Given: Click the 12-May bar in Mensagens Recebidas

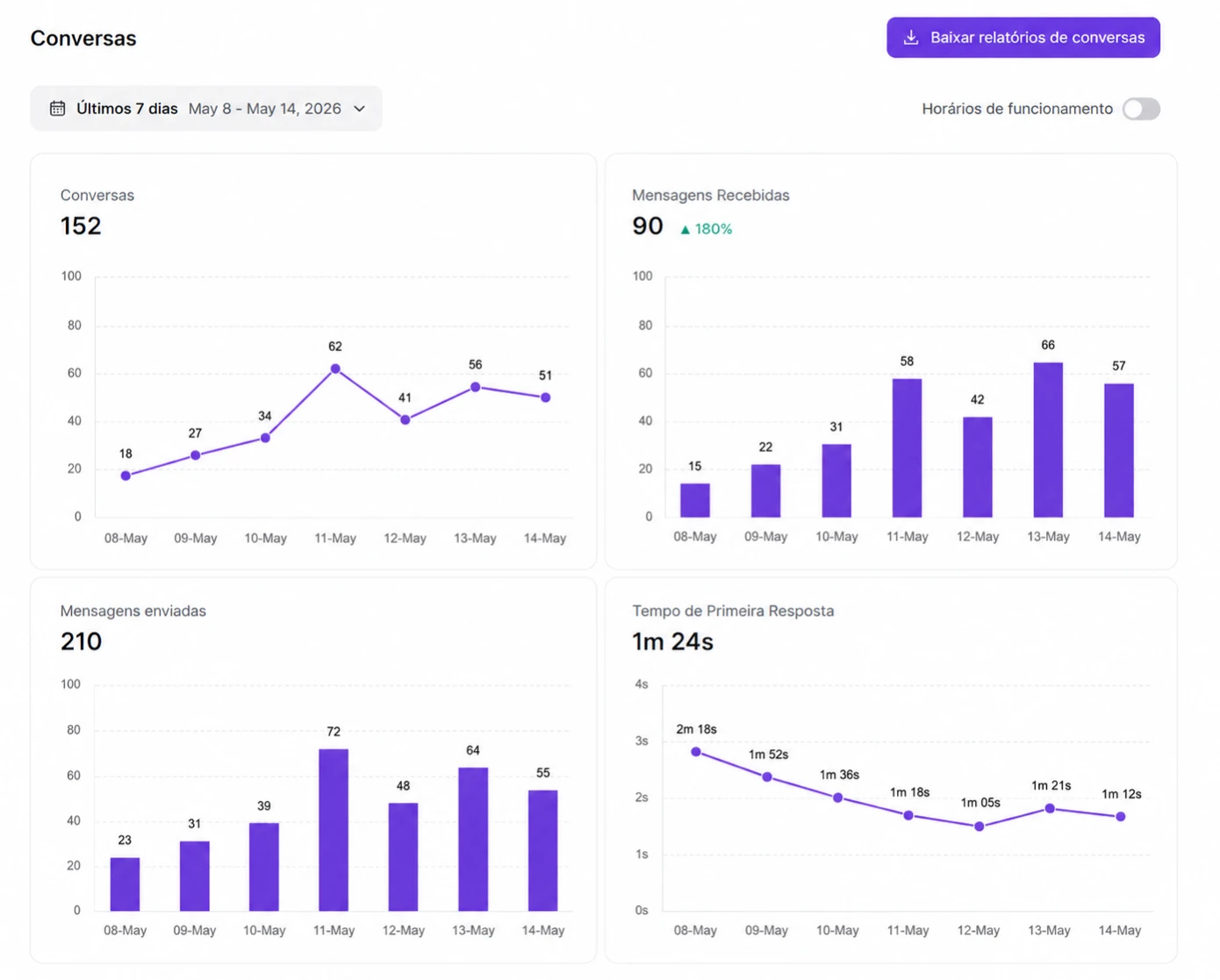Looking at the screenshot, I should (x=978, y=467).
